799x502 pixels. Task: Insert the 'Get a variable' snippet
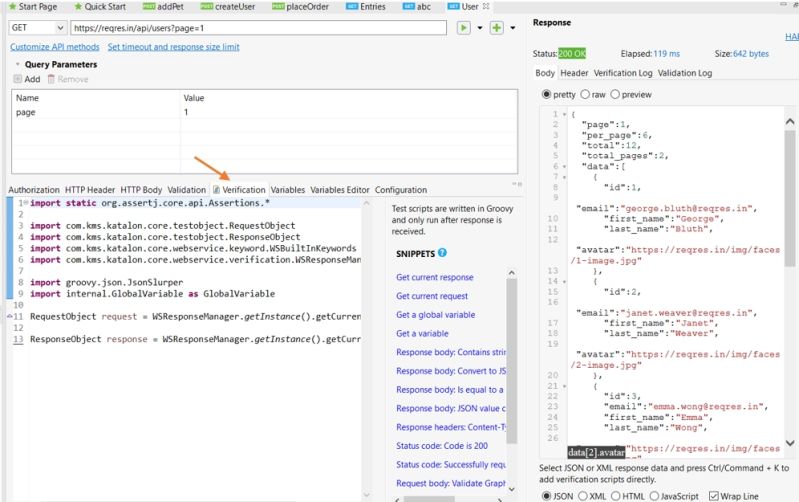click(x=422, y=334)
